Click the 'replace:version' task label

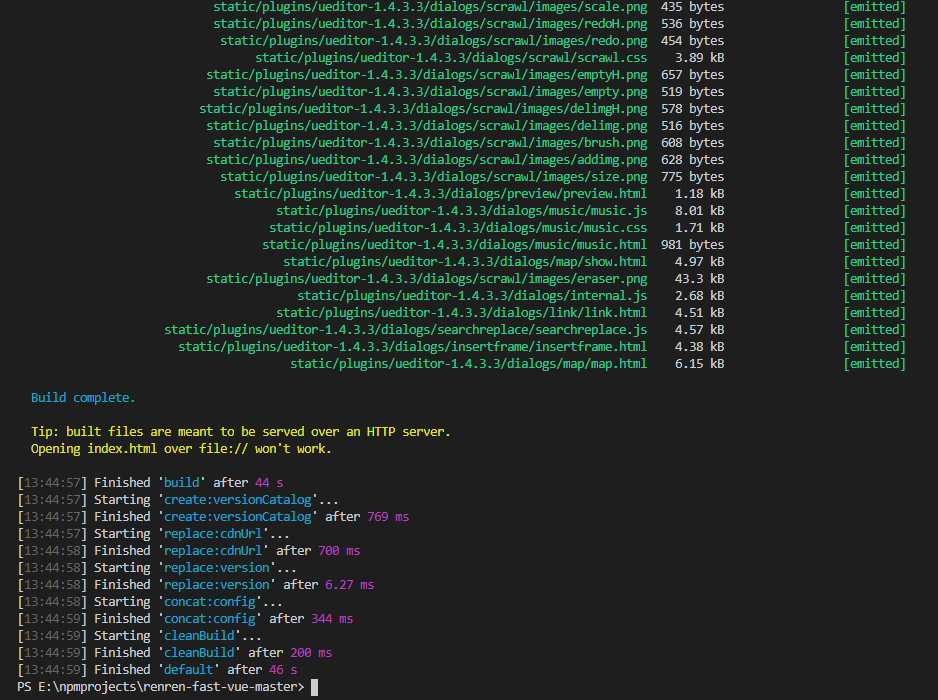216,567
